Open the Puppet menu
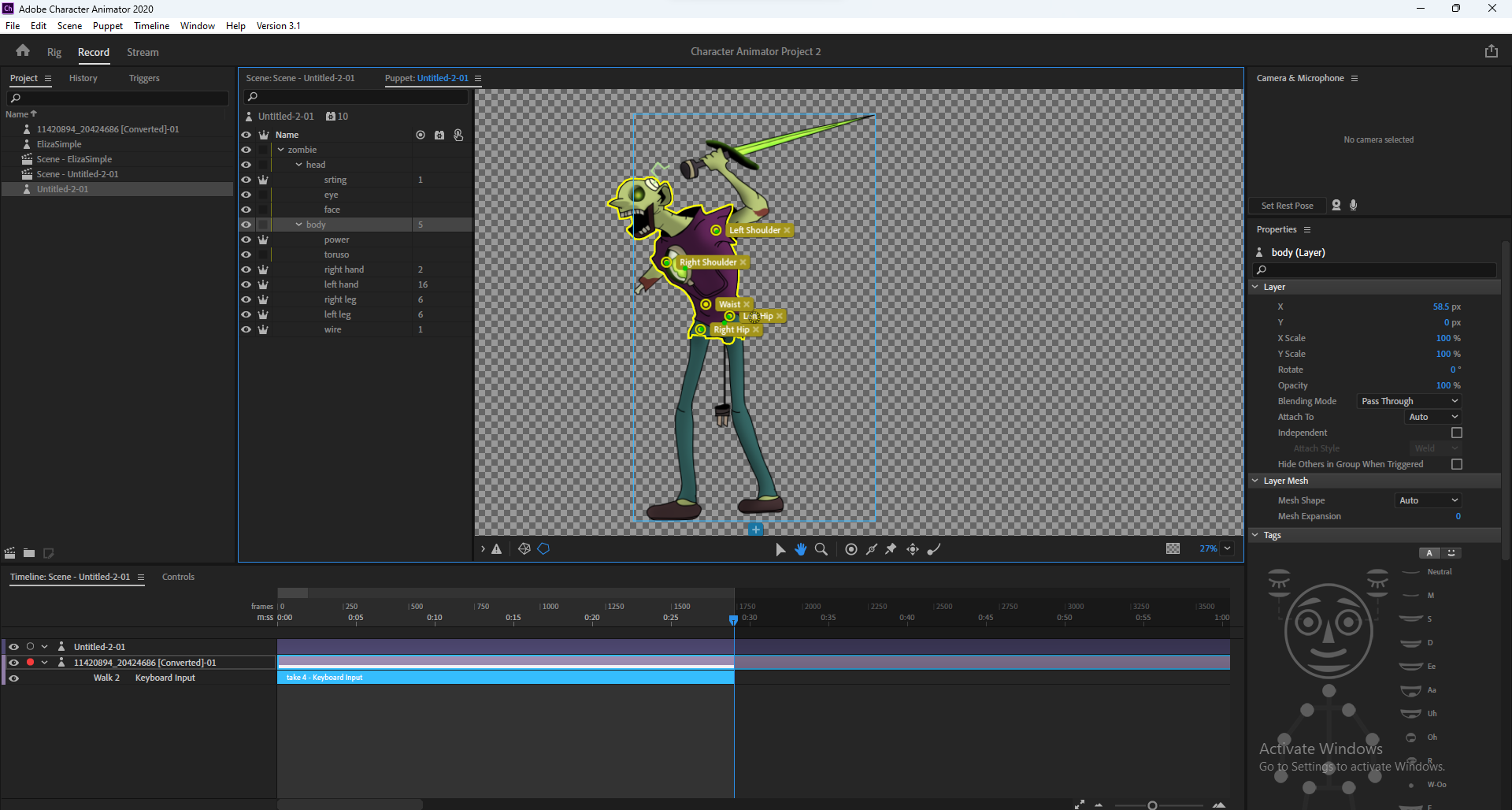Viewport: 1512px width, 810px height. coord(108,26)
